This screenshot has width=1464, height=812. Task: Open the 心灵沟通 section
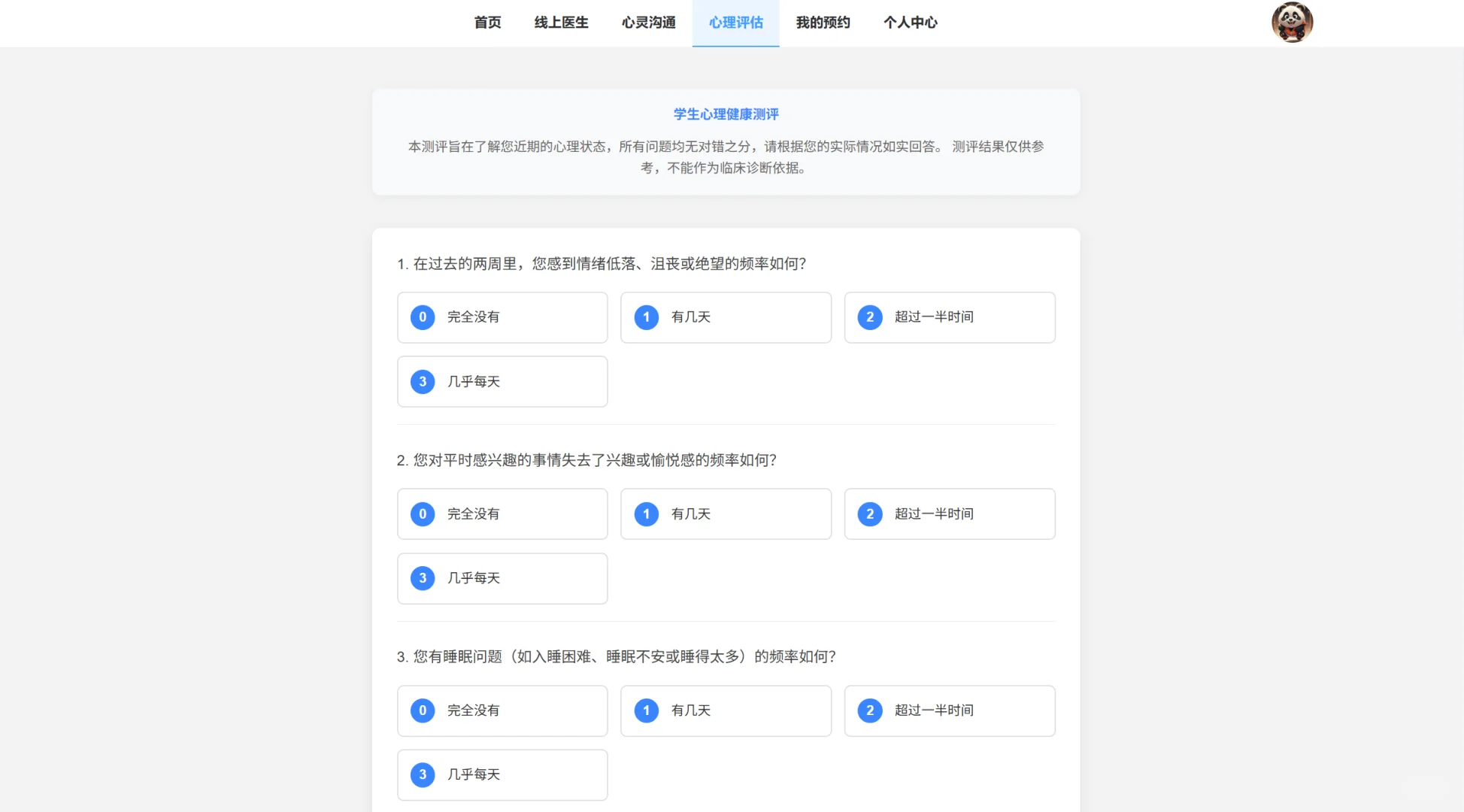pos(648,23)
